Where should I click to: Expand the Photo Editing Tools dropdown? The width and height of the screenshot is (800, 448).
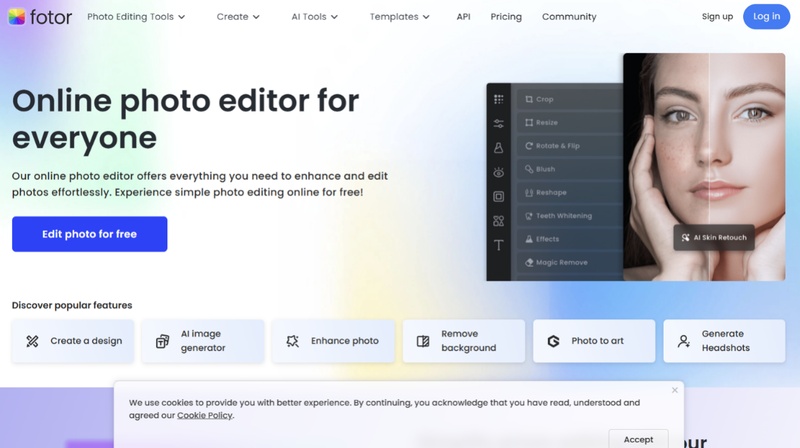pos(136,17)
